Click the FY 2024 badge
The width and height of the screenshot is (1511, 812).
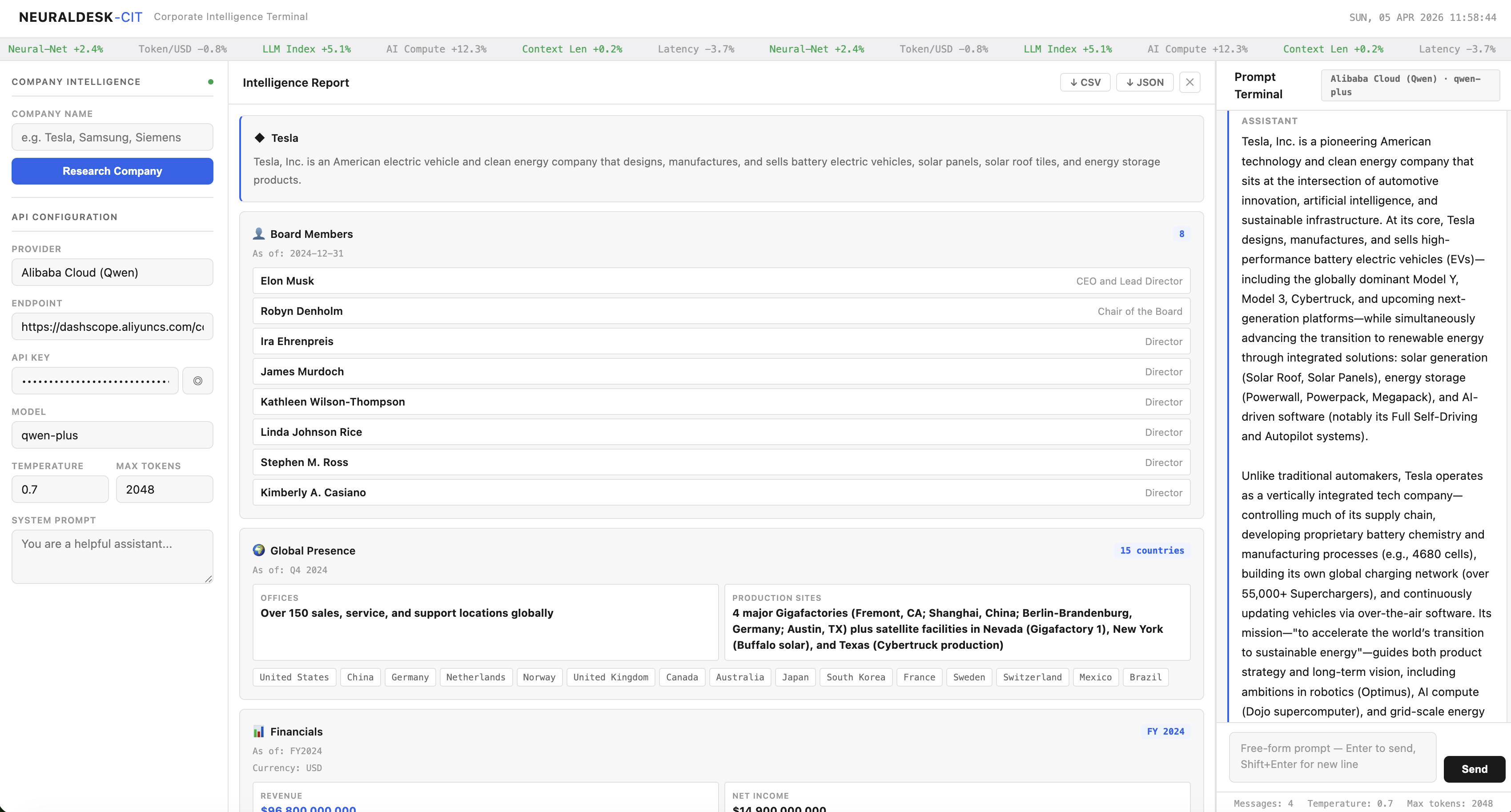click(1165, 731)
